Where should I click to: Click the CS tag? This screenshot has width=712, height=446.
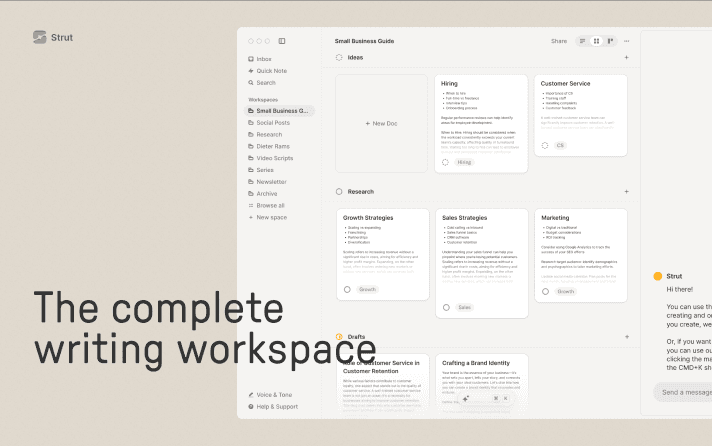tap(560, 145)
